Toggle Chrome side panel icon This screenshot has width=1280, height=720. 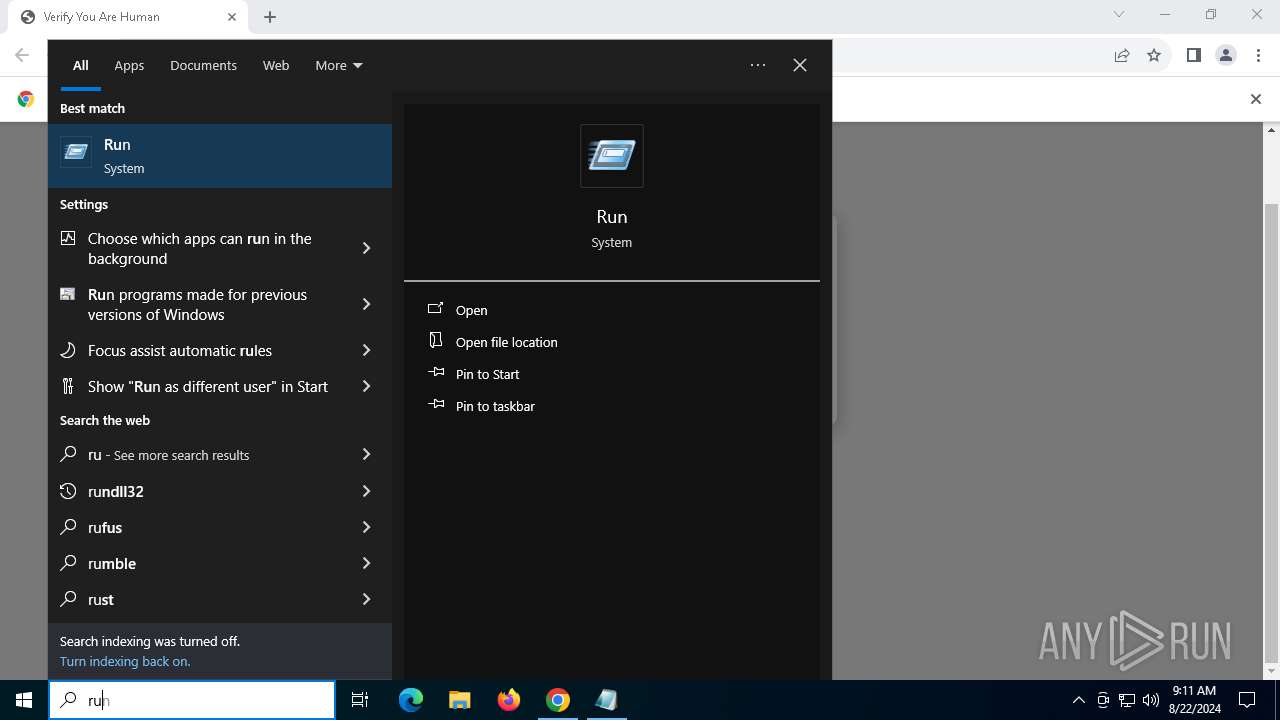1193,55
